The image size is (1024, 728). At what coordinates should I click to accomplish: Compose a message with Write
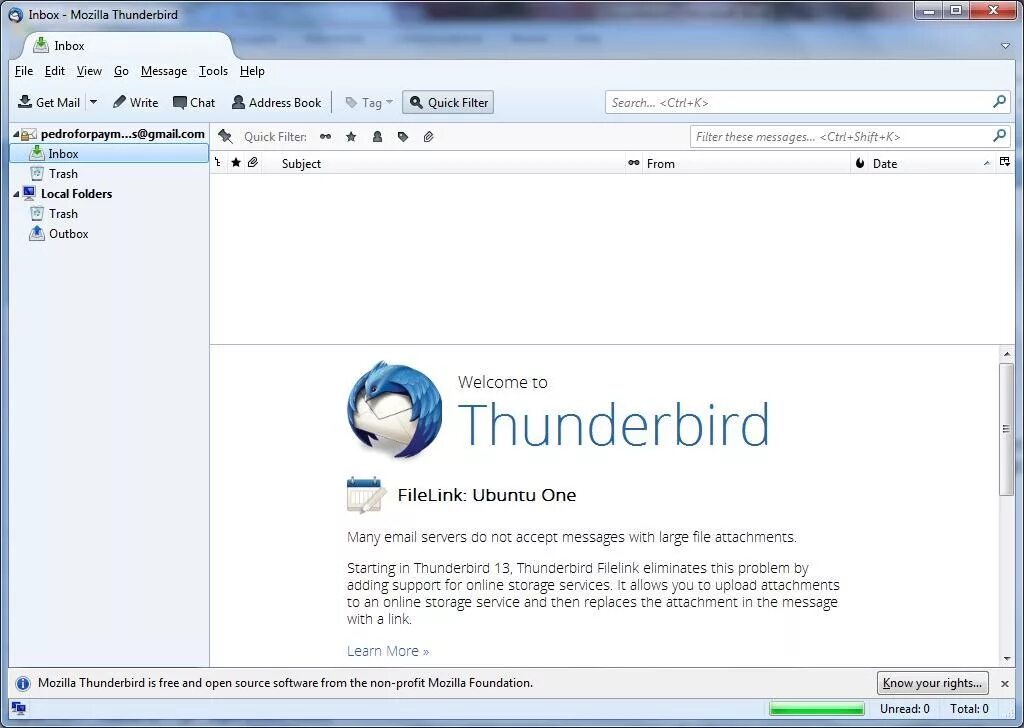coord(135,103)
